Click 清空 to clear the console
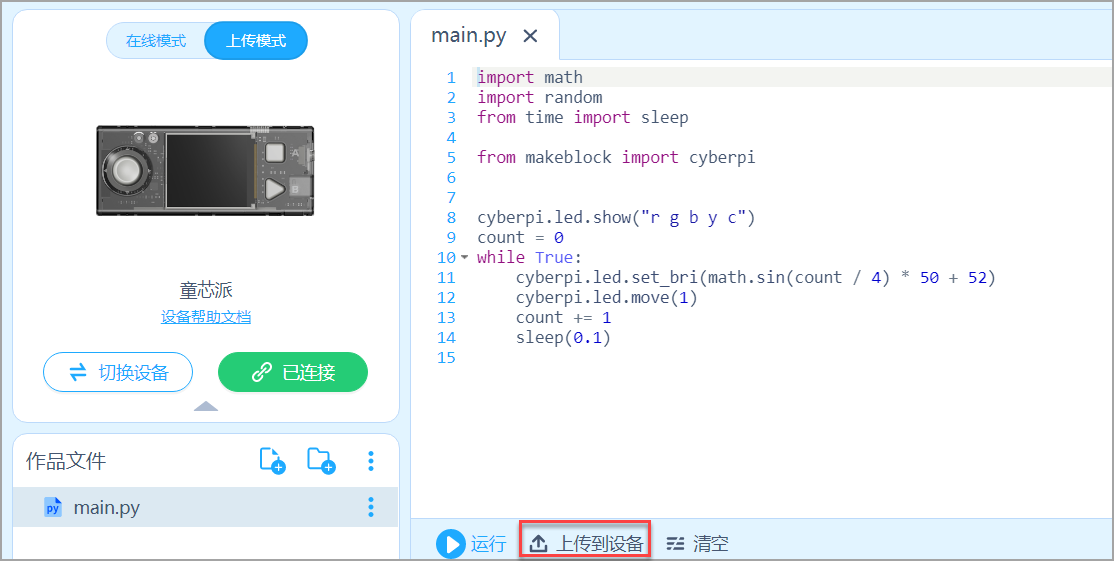 (x=696, y=544)
